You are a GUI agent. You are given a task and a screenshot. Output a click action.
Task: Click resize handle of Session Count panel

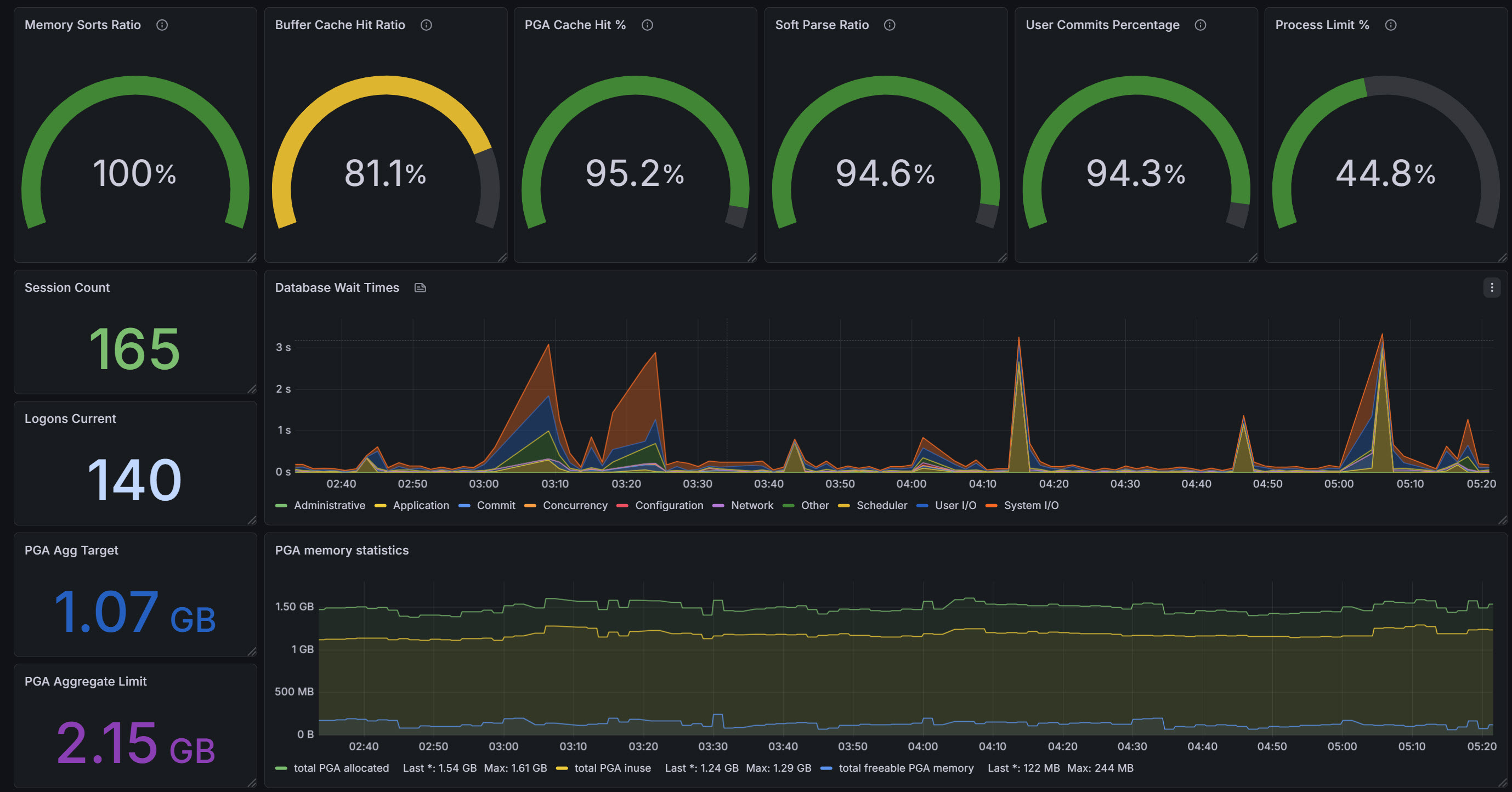click(252, 389)
